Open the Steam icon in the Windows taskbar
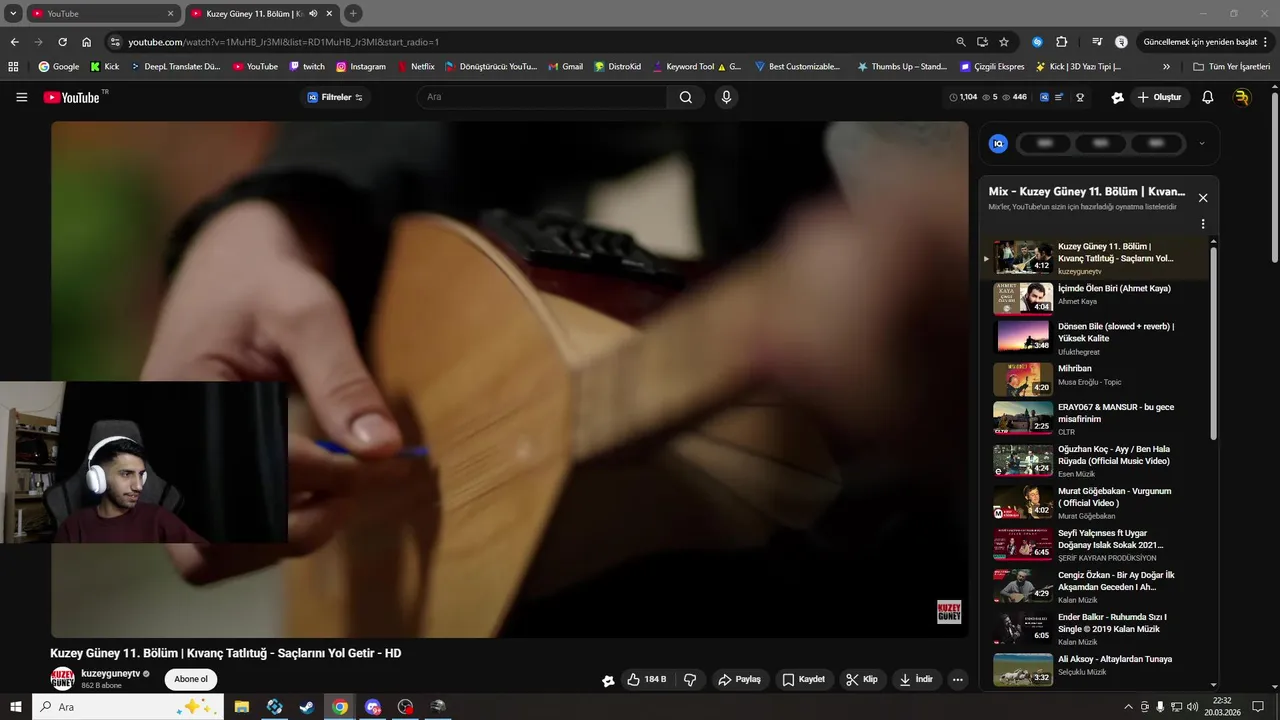 307,707
